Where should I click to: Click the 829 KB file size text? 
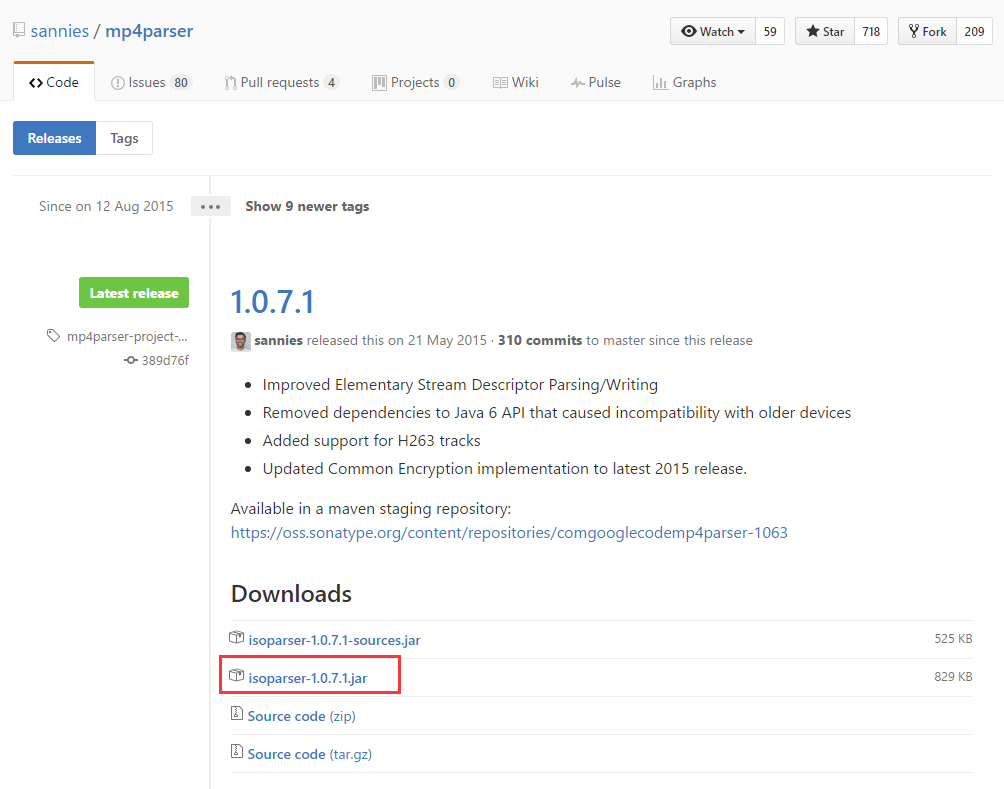[953, 676]
